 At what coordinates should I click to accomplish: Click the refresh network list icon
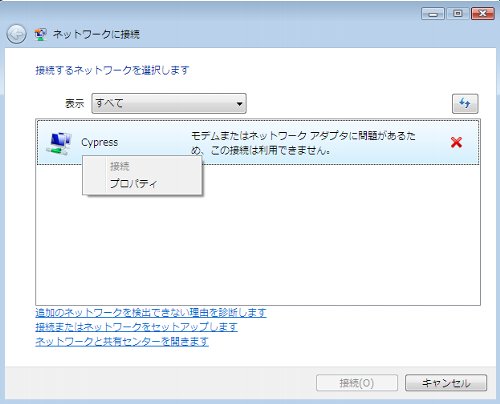point(465,104)
